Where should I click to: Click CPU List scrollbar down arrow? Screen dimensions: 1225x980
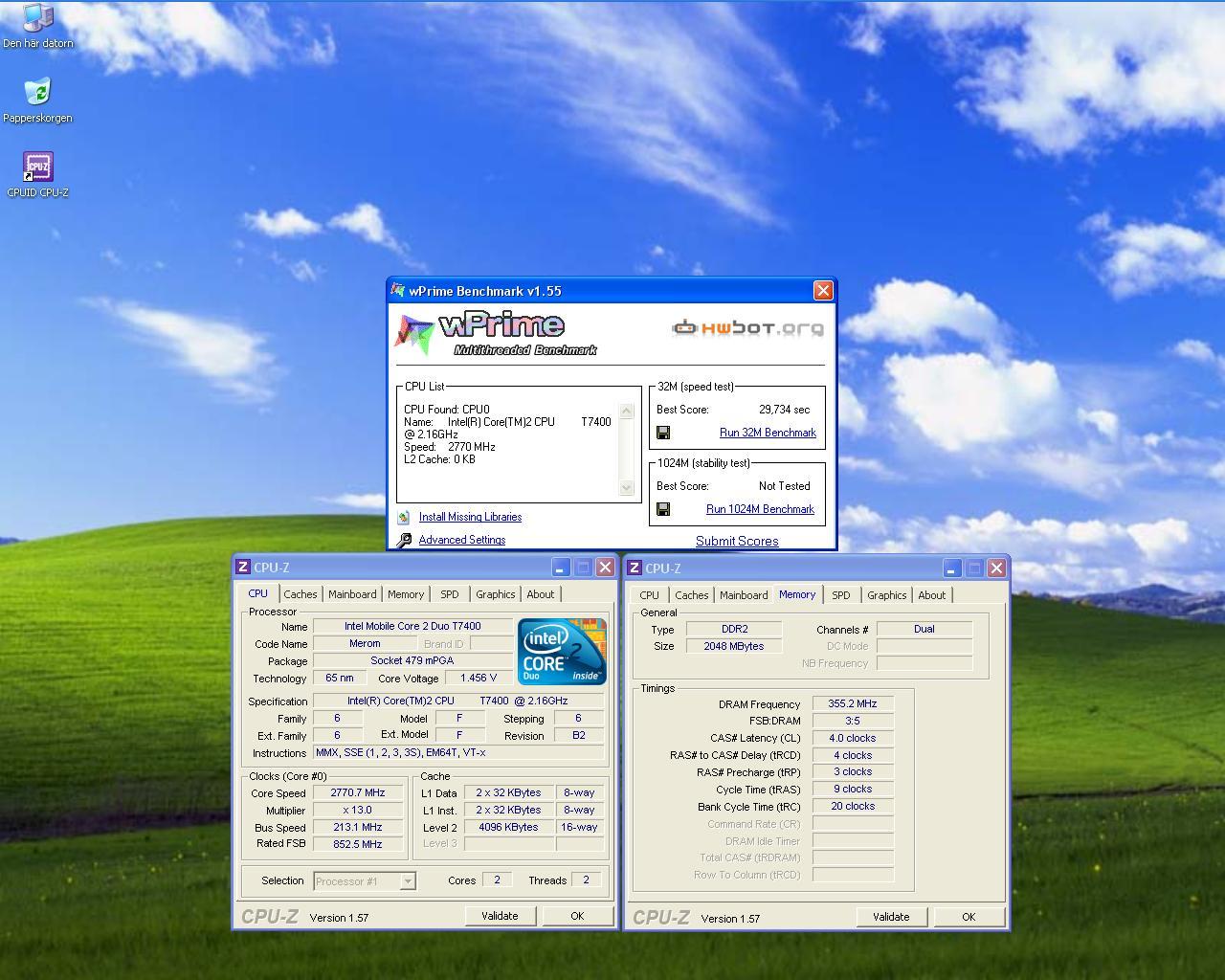coord(627,487)
